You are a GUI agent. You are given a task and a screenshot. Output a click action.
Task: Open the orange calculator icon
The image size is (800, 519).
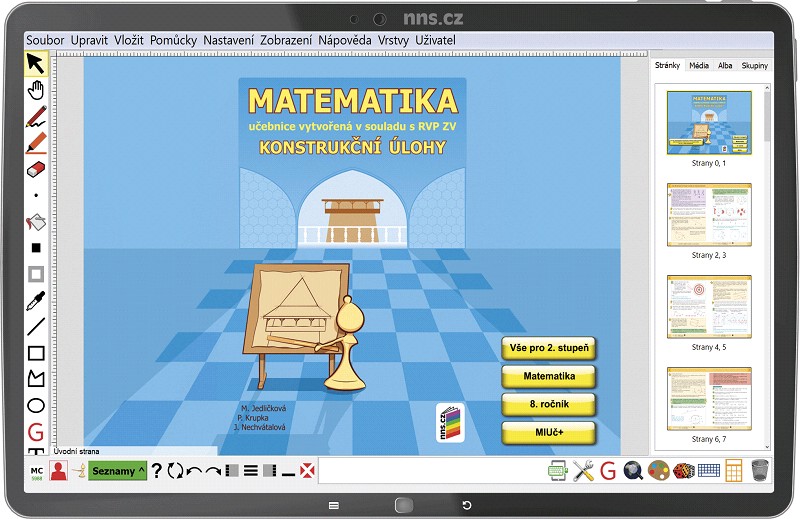click(733, 471)
